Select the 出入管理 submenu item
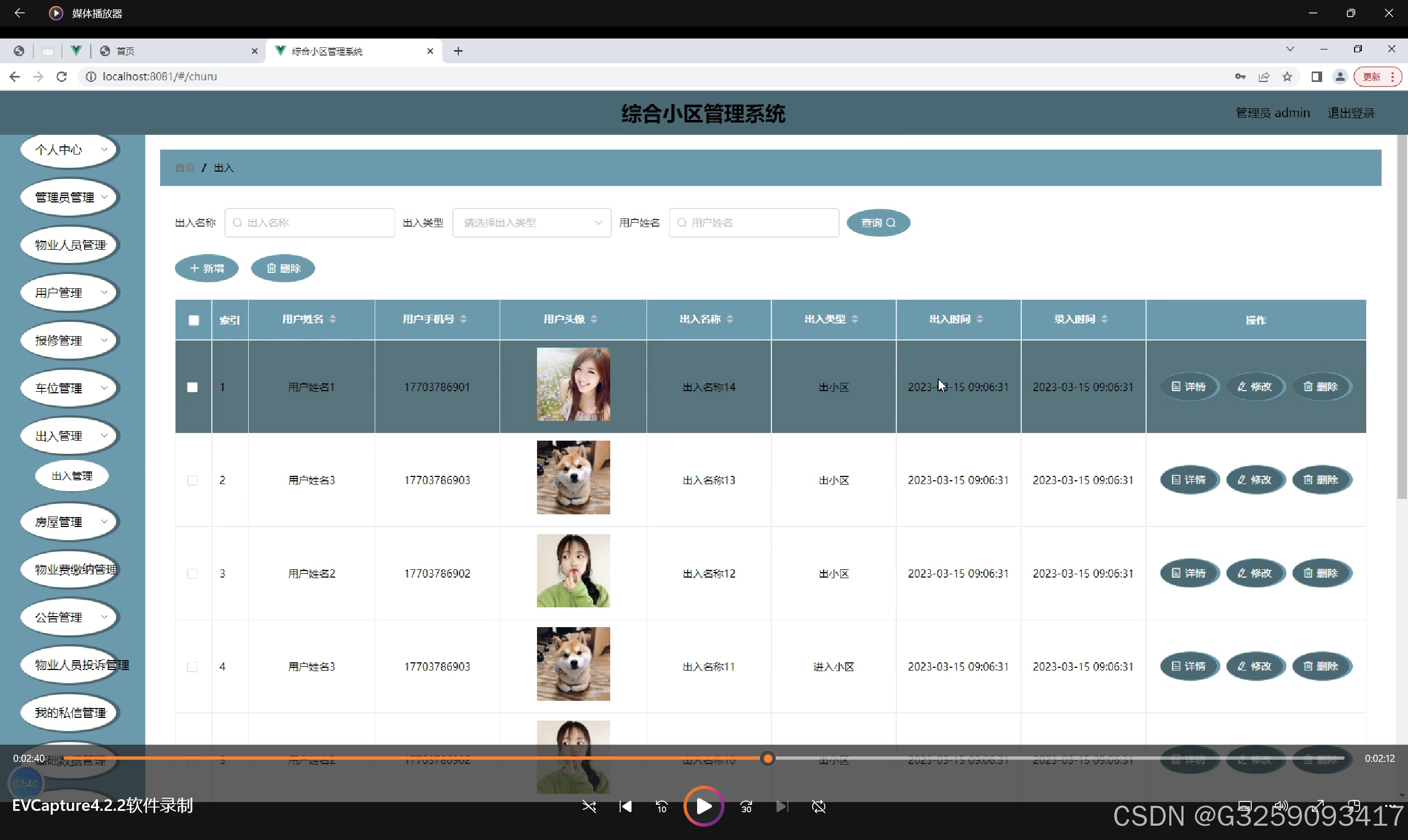This screenshot has width=1408, height=840. point(72,476)
